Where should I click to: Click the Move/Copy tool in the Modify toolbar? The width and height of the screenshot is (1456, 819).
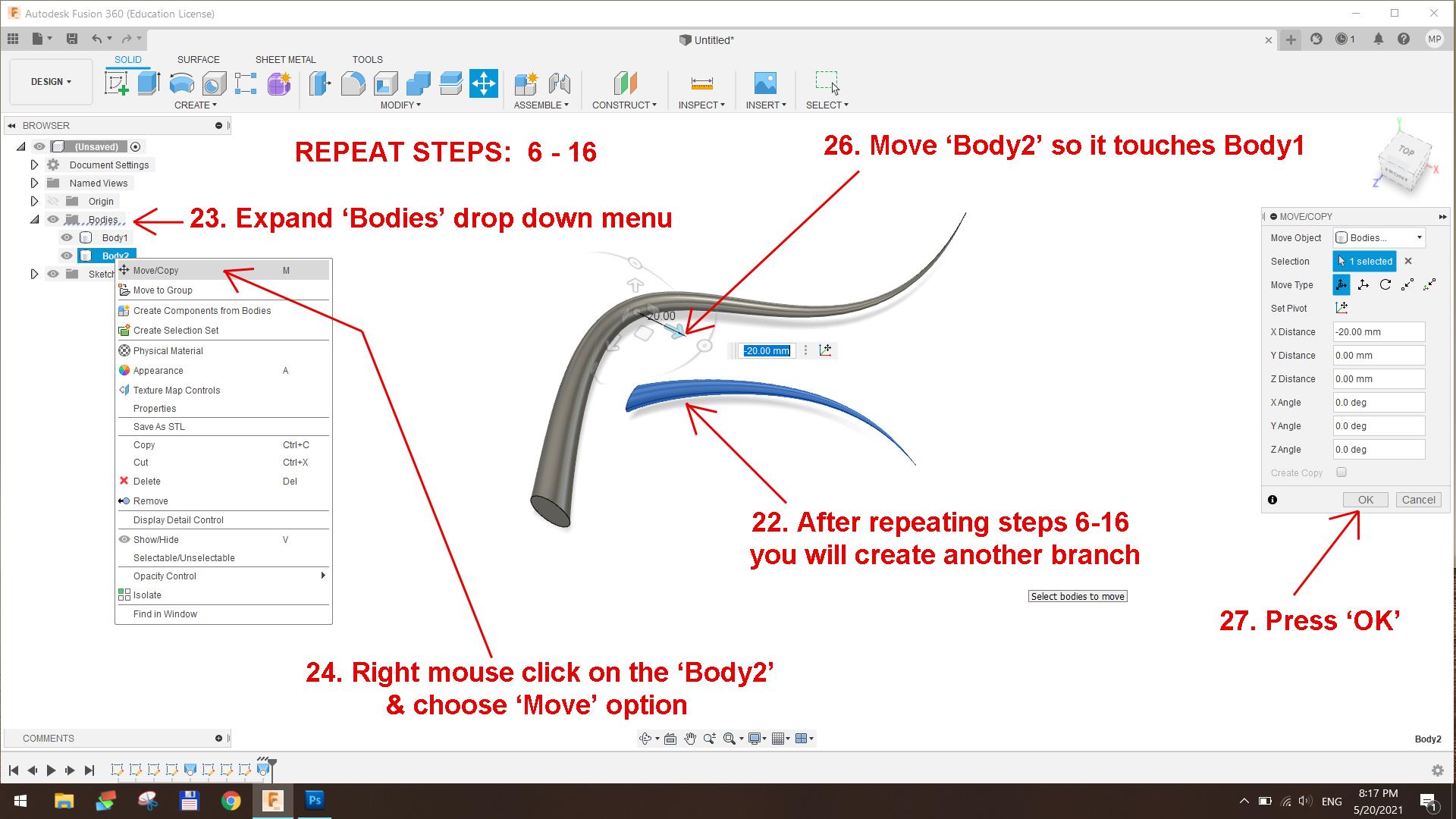point(483,83)
